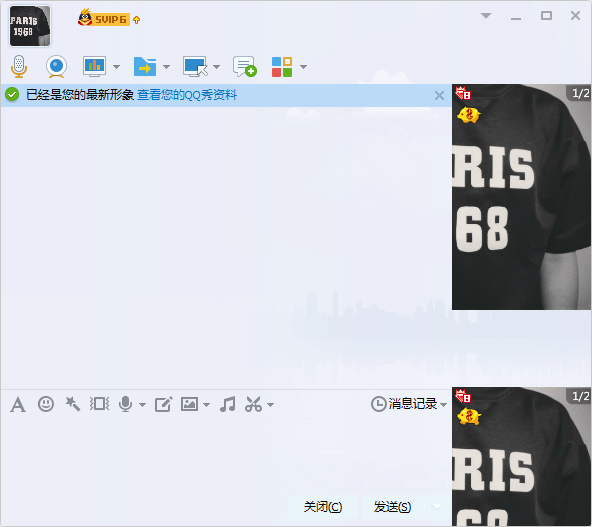This screenshot has height=527, width=592.
Task: Send a window shake nudge
Action: click(x=100, y=404)
